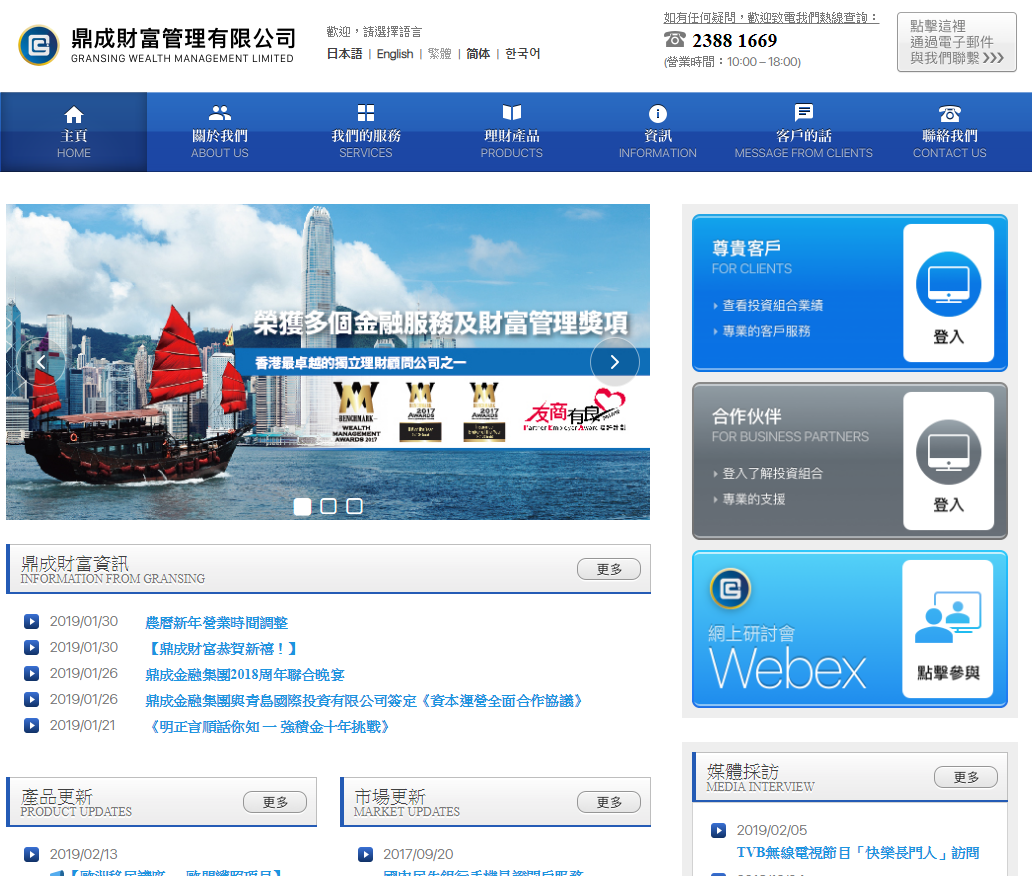
Task: Open the 資本運營全面合作協議 news link
Action: tap(364, 701)
